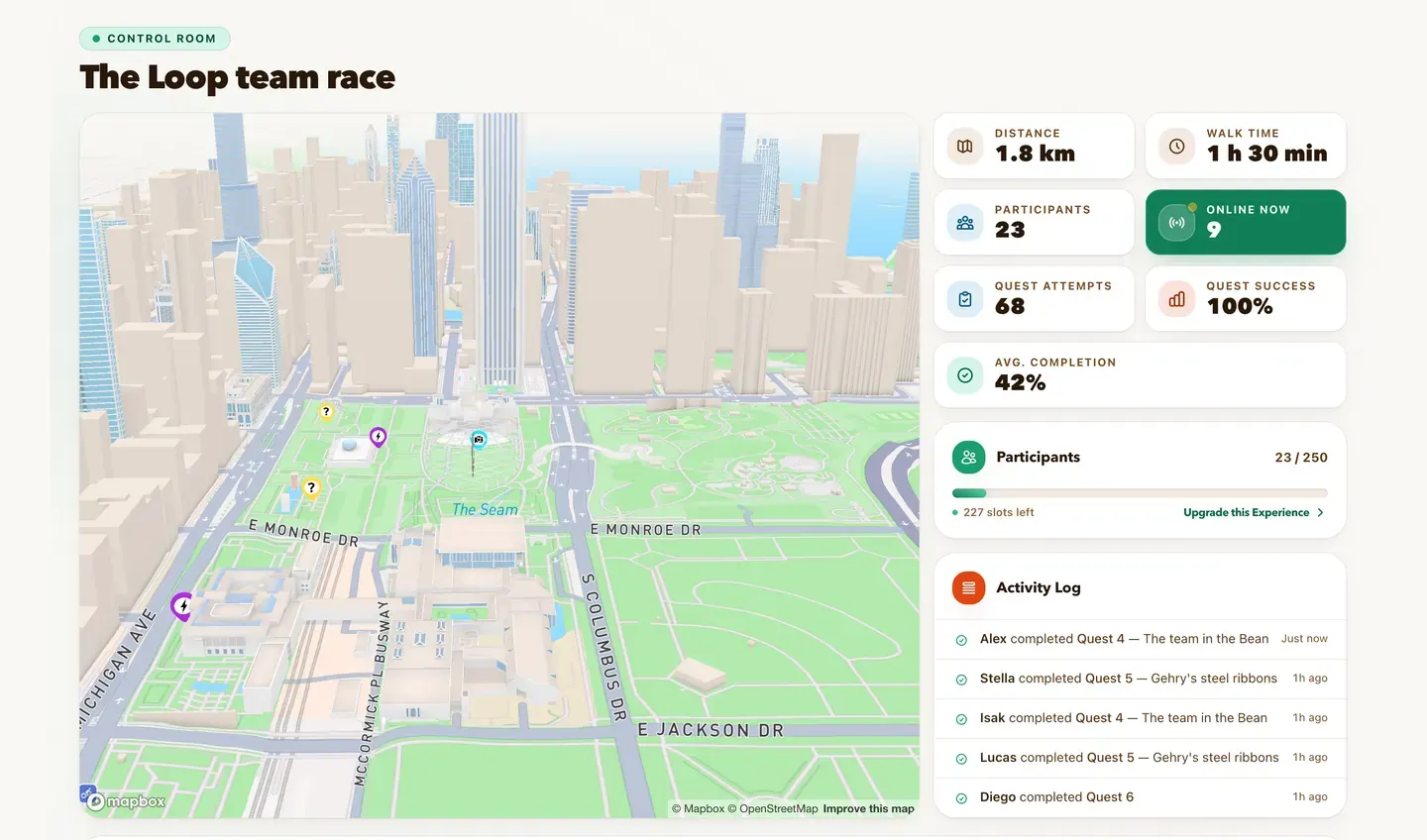Click the '100%' quest success value
Screen dimensions: 1427x840
click(x=1240, y=306)
